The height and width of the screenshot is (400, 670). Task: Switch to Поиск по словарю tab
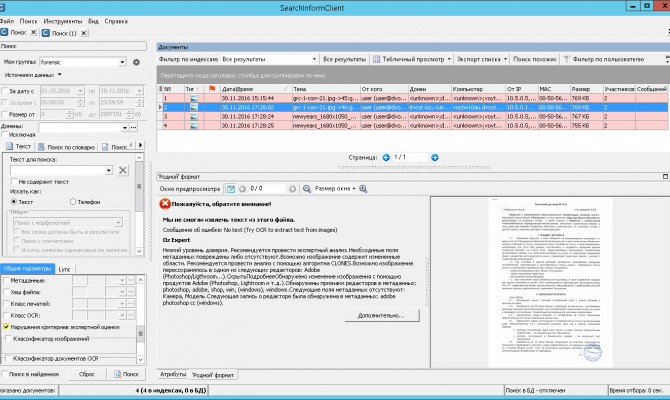(x=66, y=147)
